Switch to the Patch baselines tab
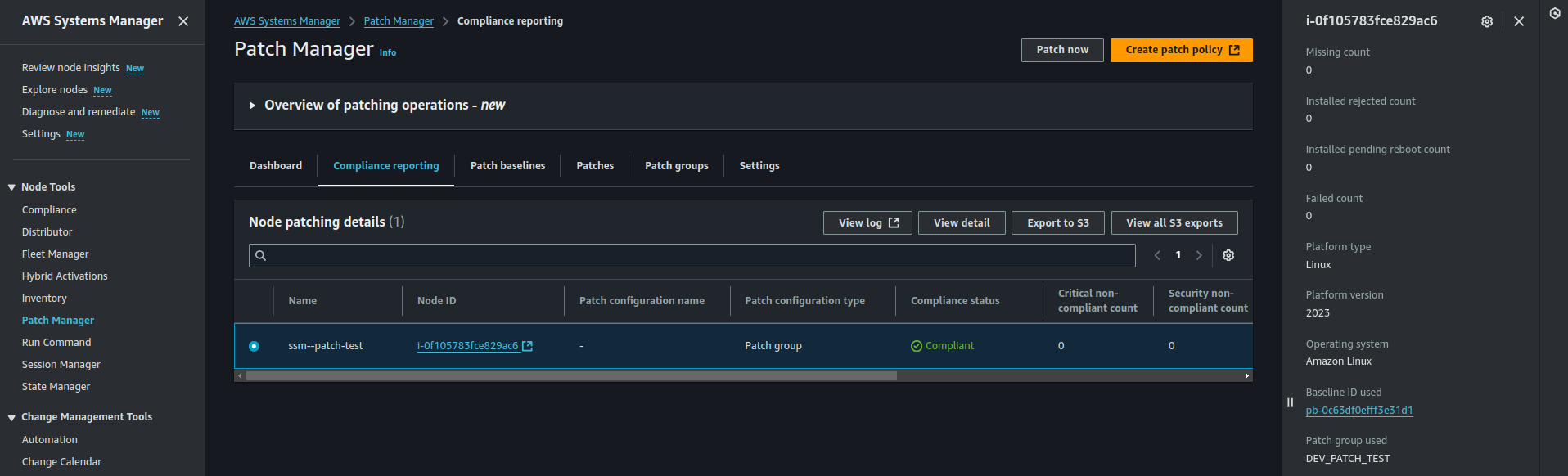This screenshot has width=1568, height=476. point(507,165)
